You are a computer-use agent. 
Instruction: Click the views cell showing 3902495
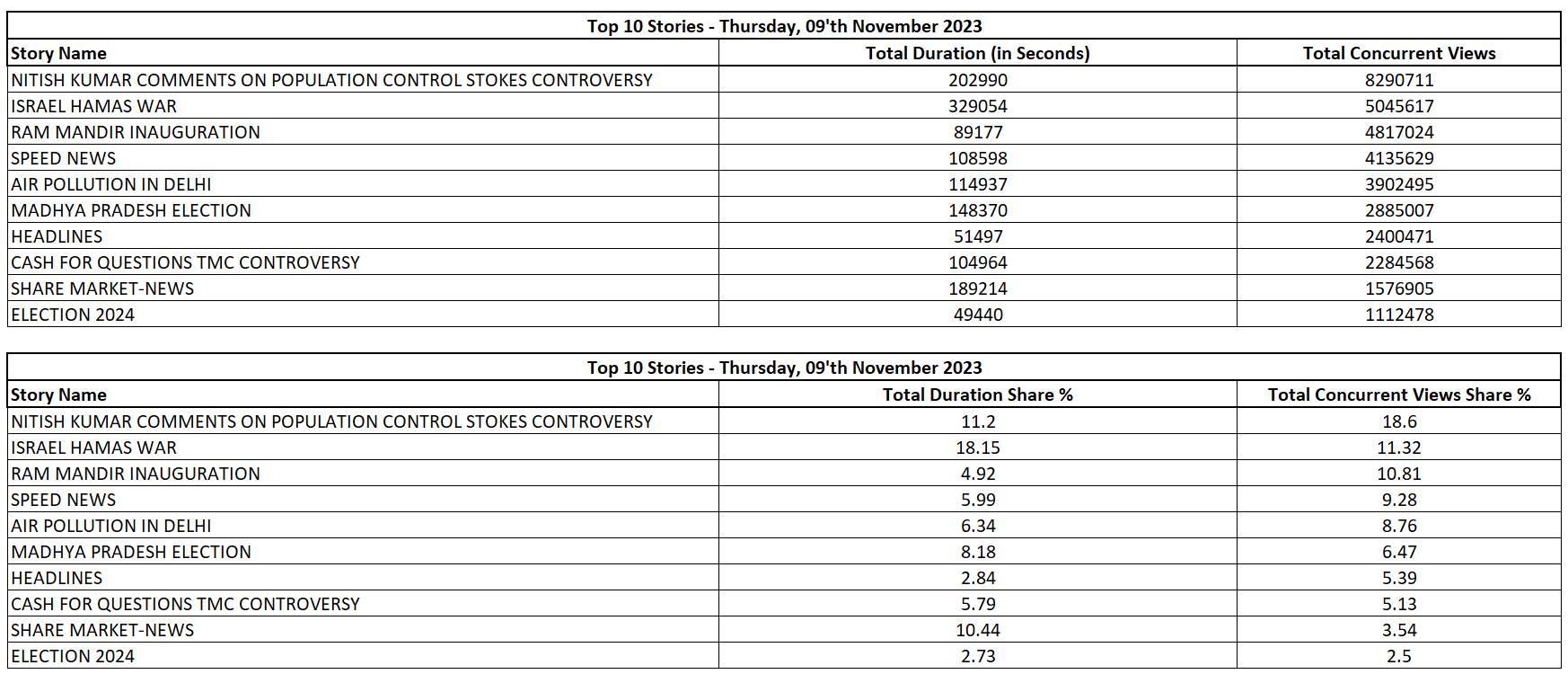coord(1398,184)
